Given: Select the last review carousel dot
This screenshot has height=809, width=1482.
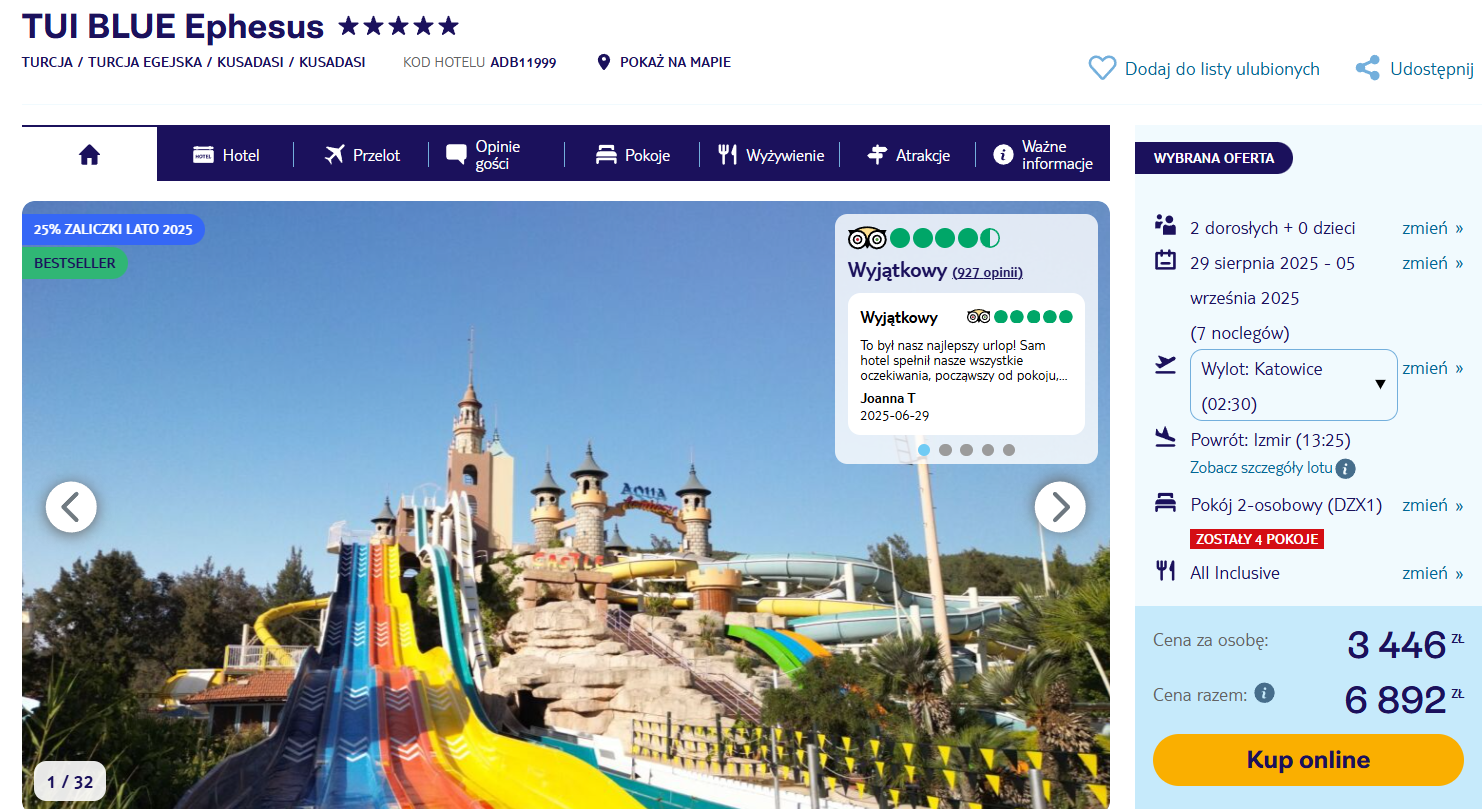Looking at the screenshot, I should tap(1008, 450).
